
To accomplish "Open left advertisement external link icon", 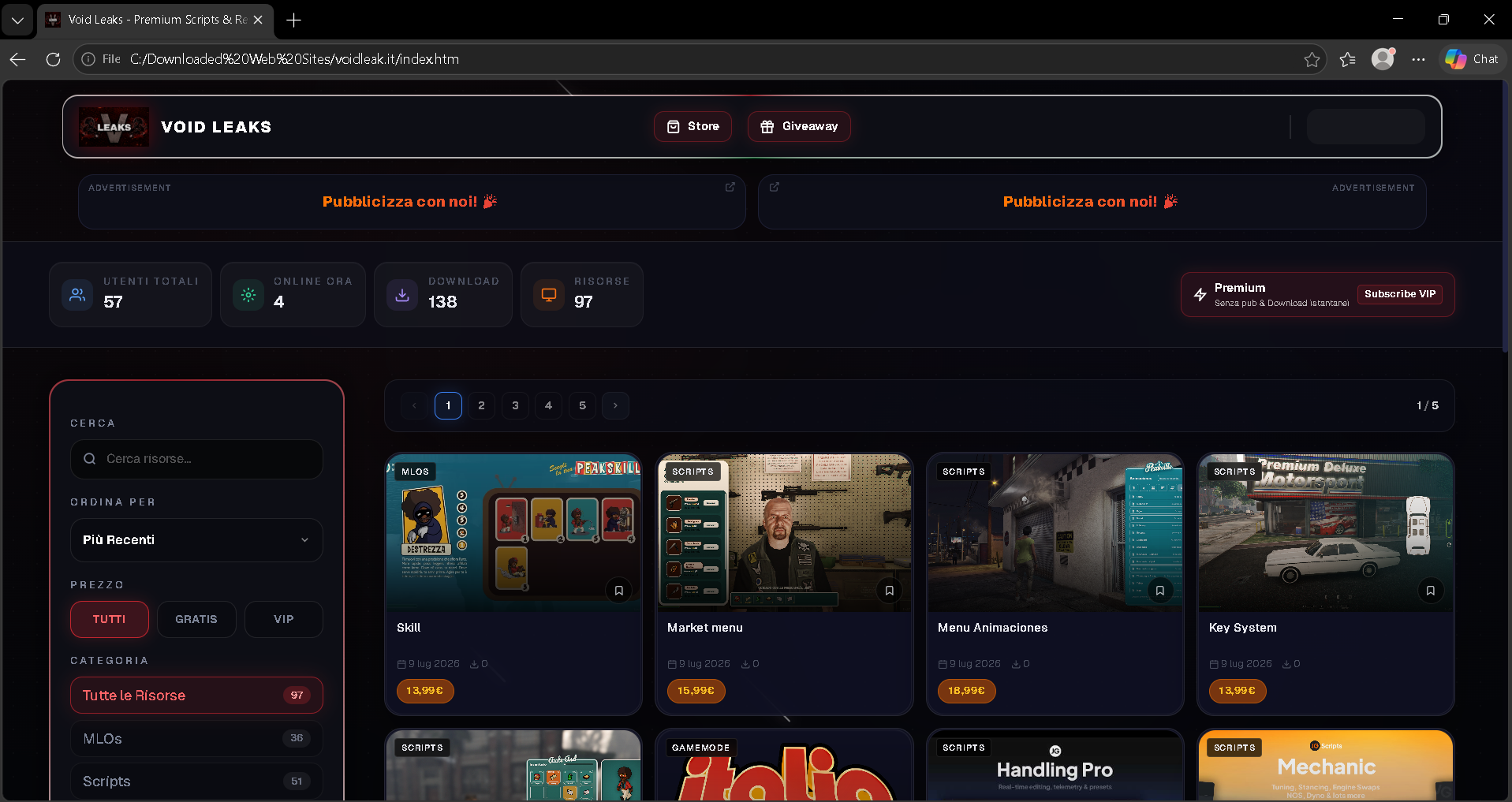I will click(x=730, y=187).
